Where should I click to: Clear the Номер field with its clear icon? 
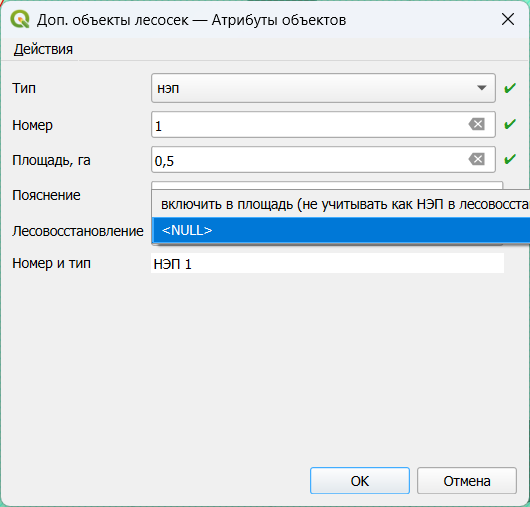tap(477, 124)
